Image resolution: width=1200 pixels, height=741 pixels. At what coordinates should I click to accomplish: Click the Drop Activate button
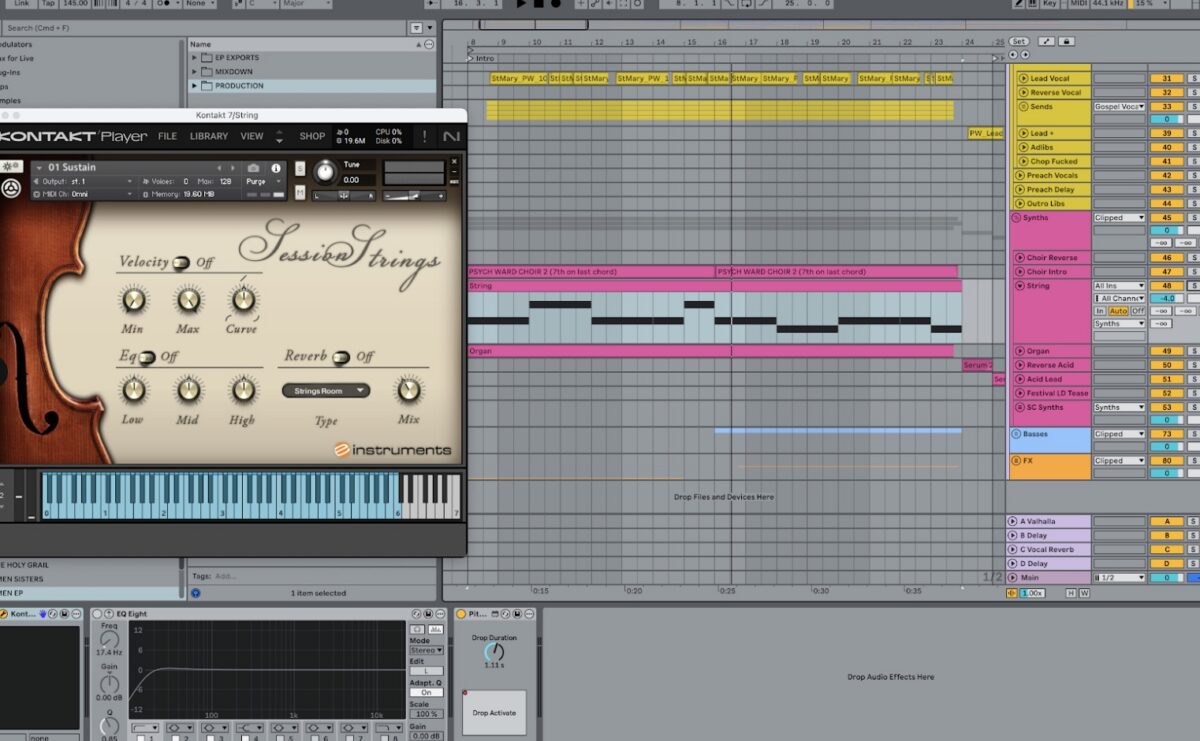[x=494, y=713]
